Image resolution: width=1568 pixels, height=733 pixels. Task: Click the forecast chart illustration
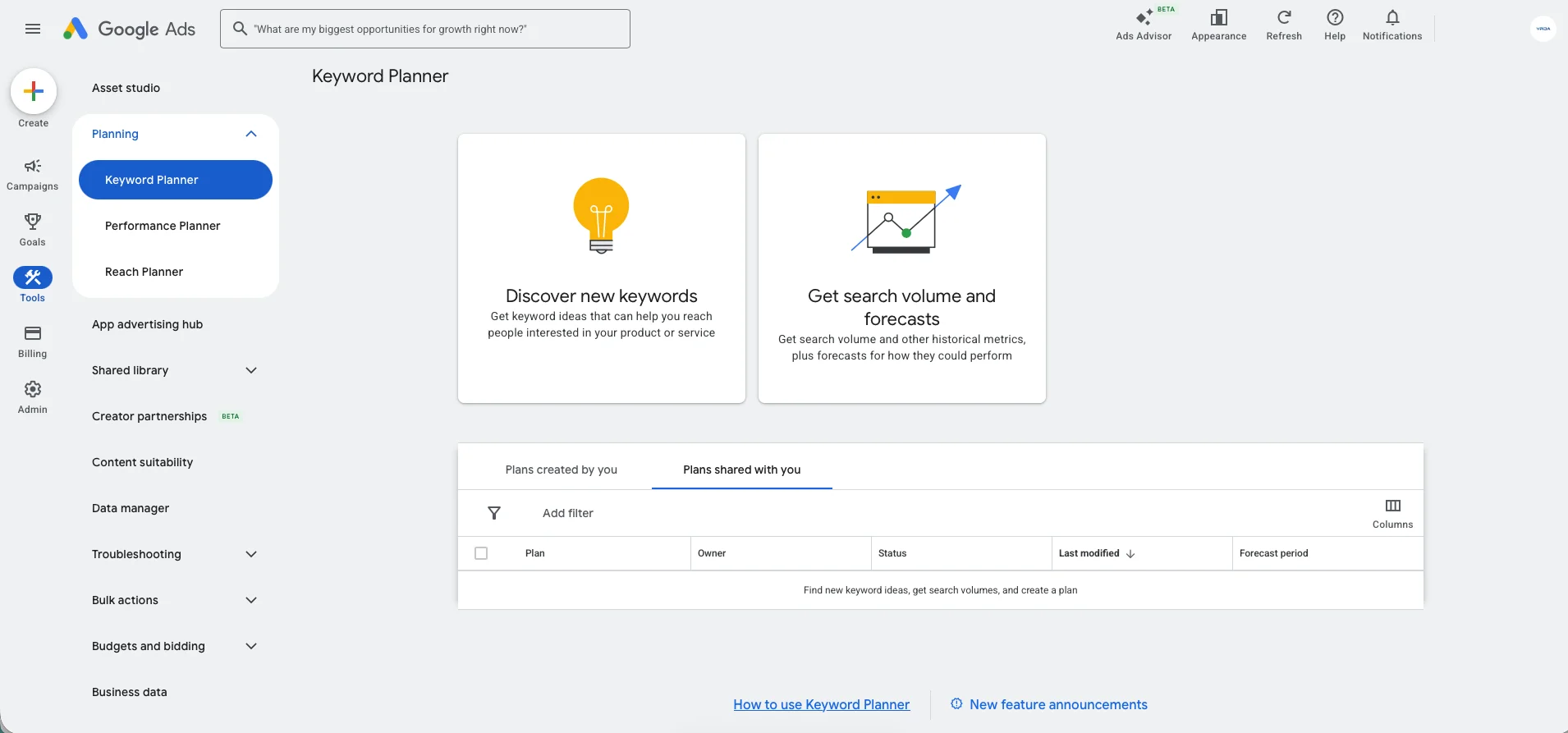[x=905, y=219]
